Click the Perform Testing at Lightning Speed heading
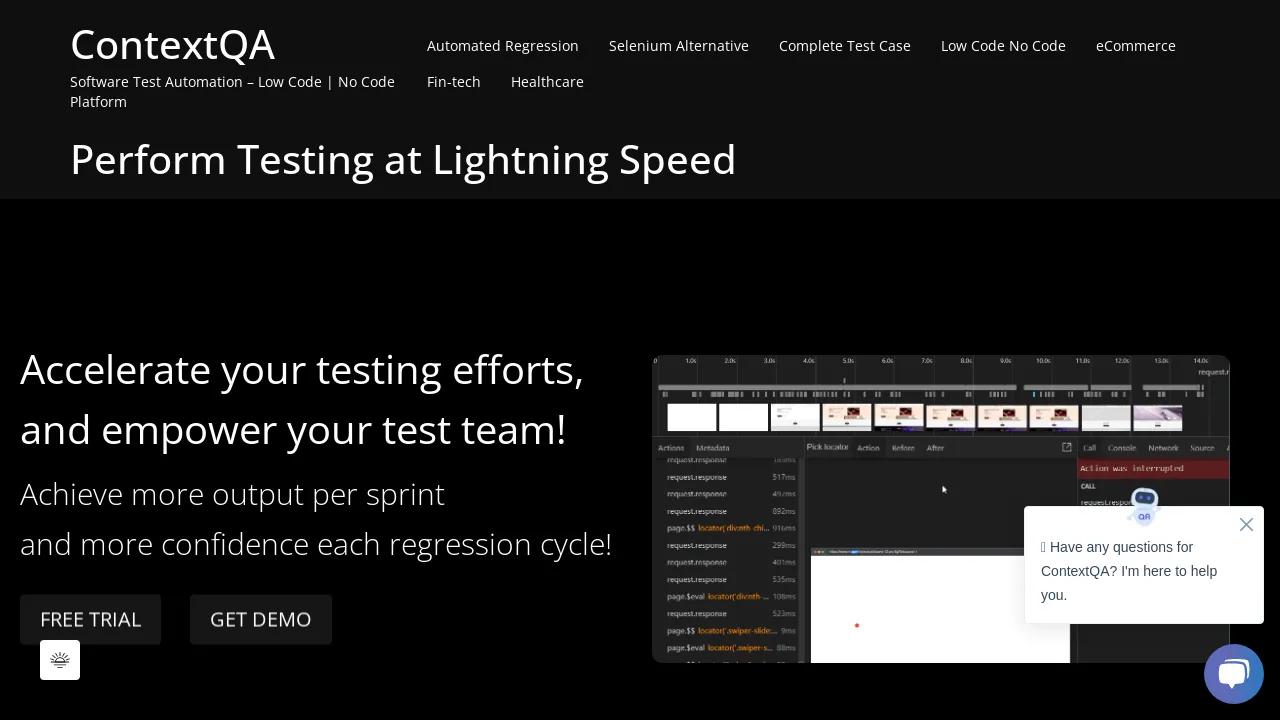Screen dimensions: 1280x720 tap(403, 160)
